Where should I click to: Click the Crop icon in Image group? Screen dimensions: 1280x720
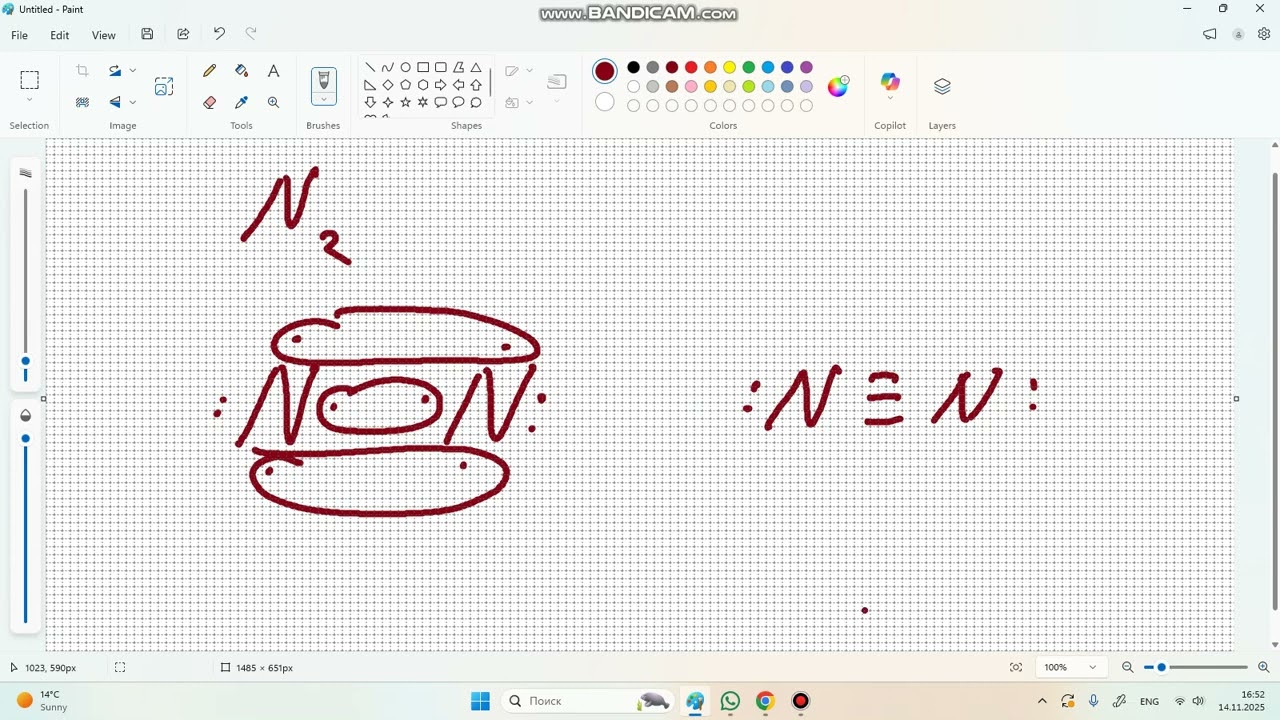83,71
